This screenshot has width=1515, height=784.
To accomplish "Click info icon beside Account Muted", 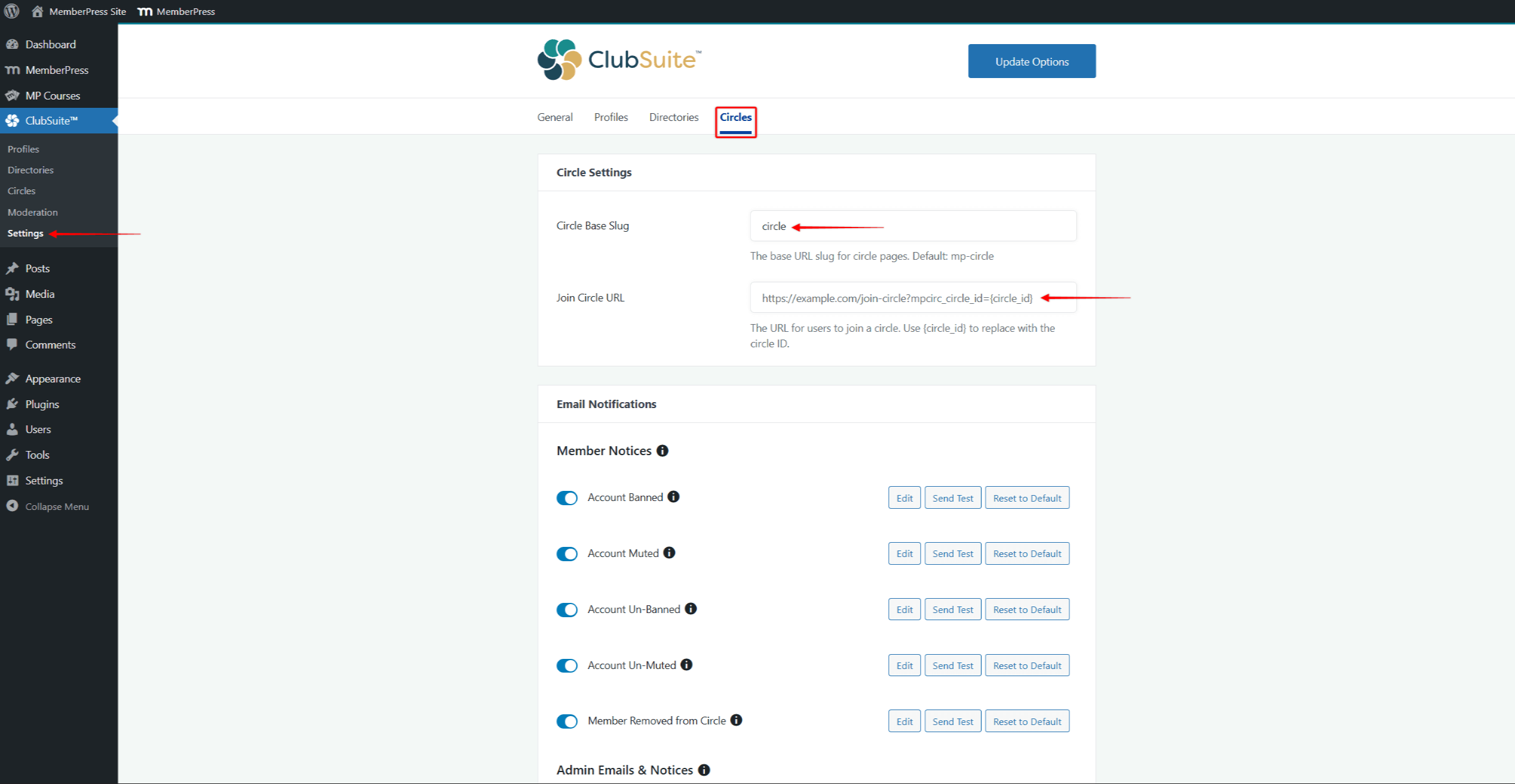I will click(669, 553).
